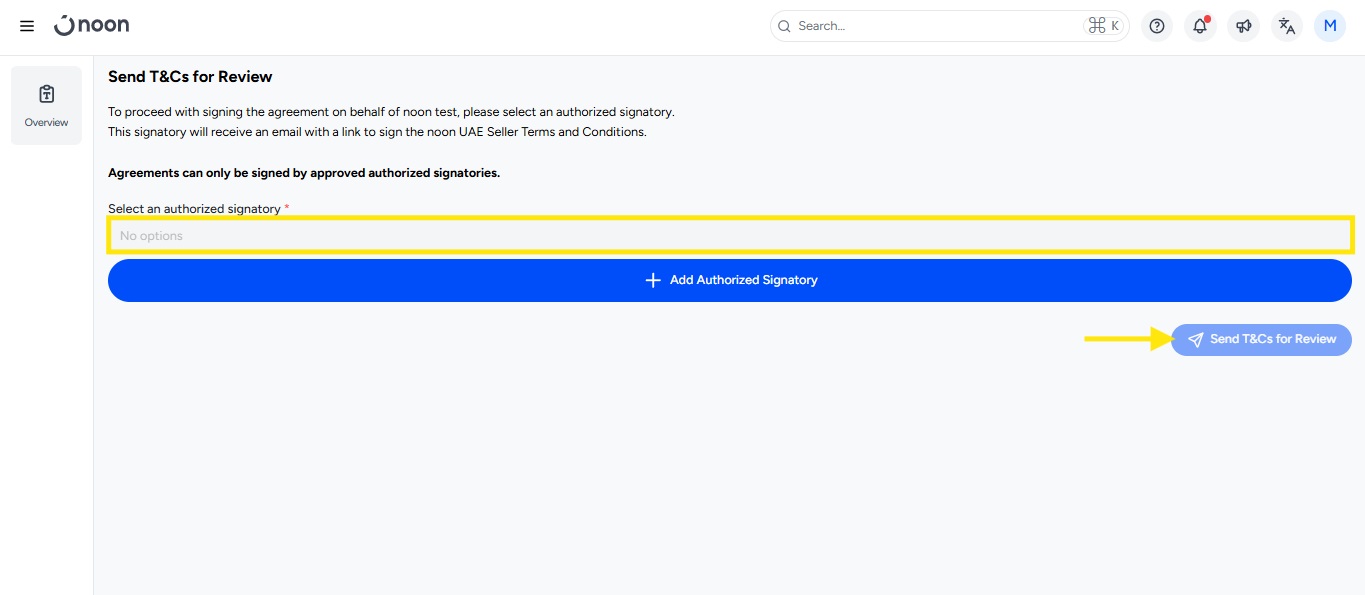Click the plus icon on Add Signatory
1365x595 pixels.
(x=653, y=280)
